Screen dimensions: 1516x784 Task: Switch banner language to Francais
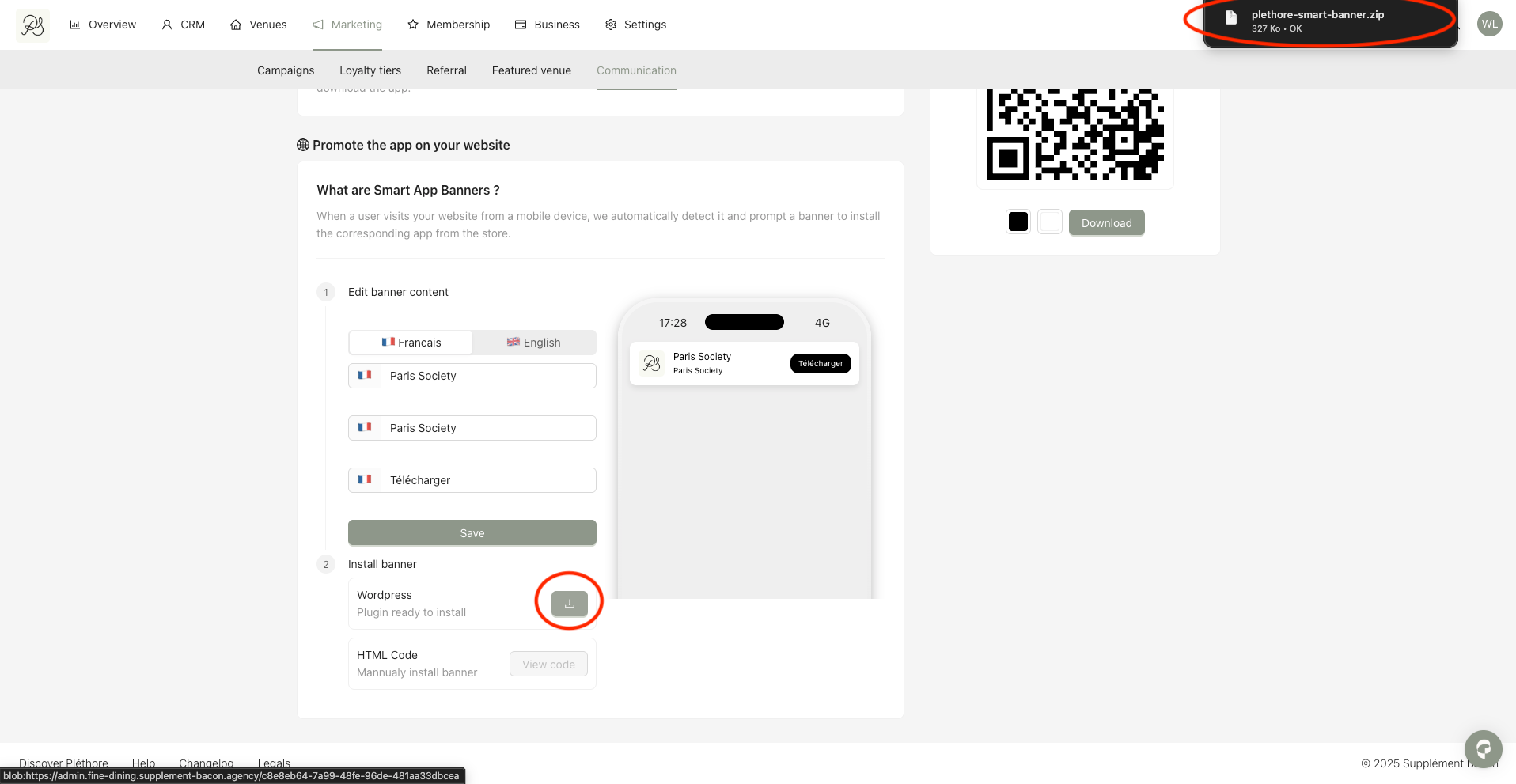point(411,343)
